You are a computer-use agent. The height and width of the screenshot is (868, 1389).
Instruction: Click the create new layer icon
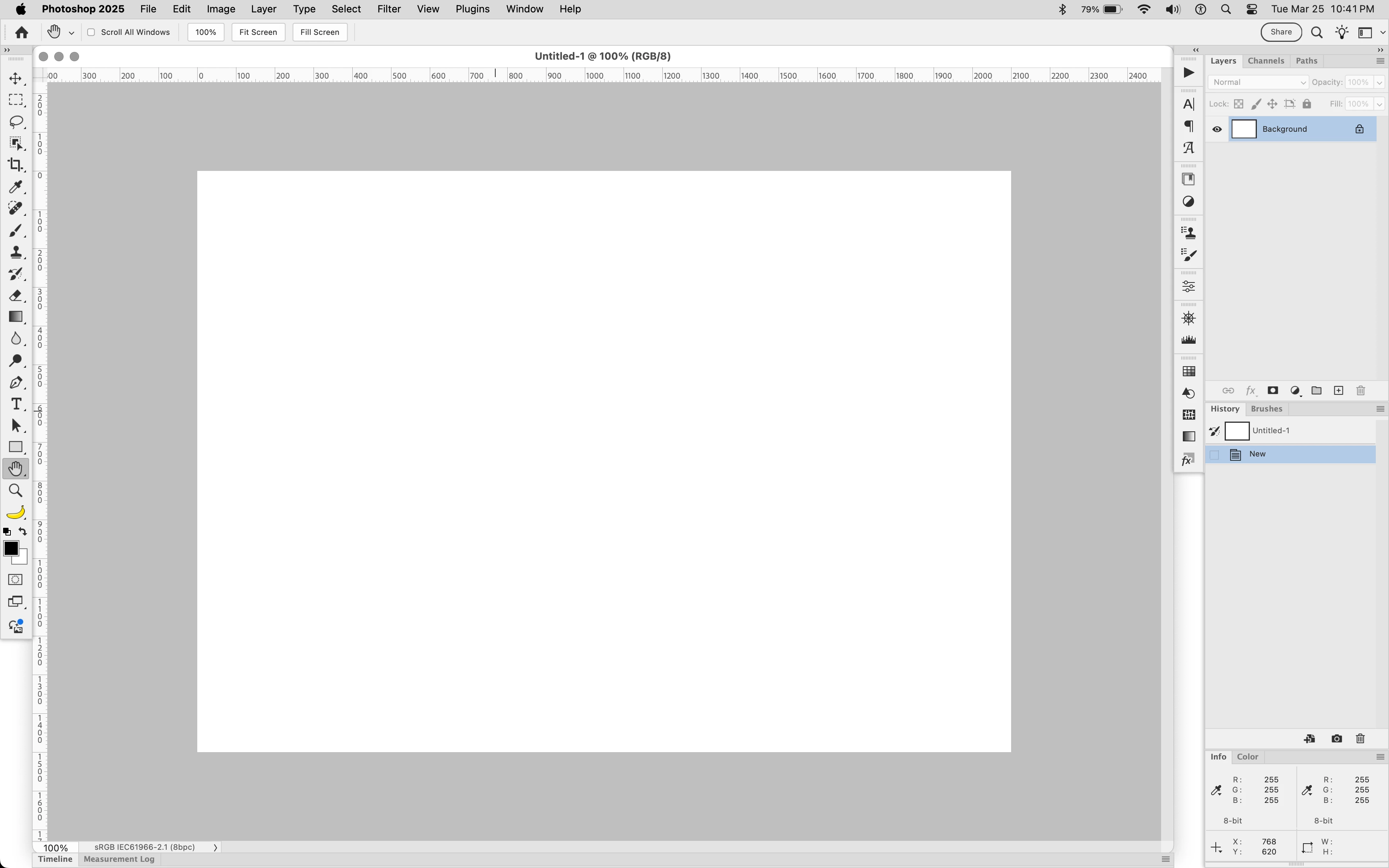(1339, 391)
